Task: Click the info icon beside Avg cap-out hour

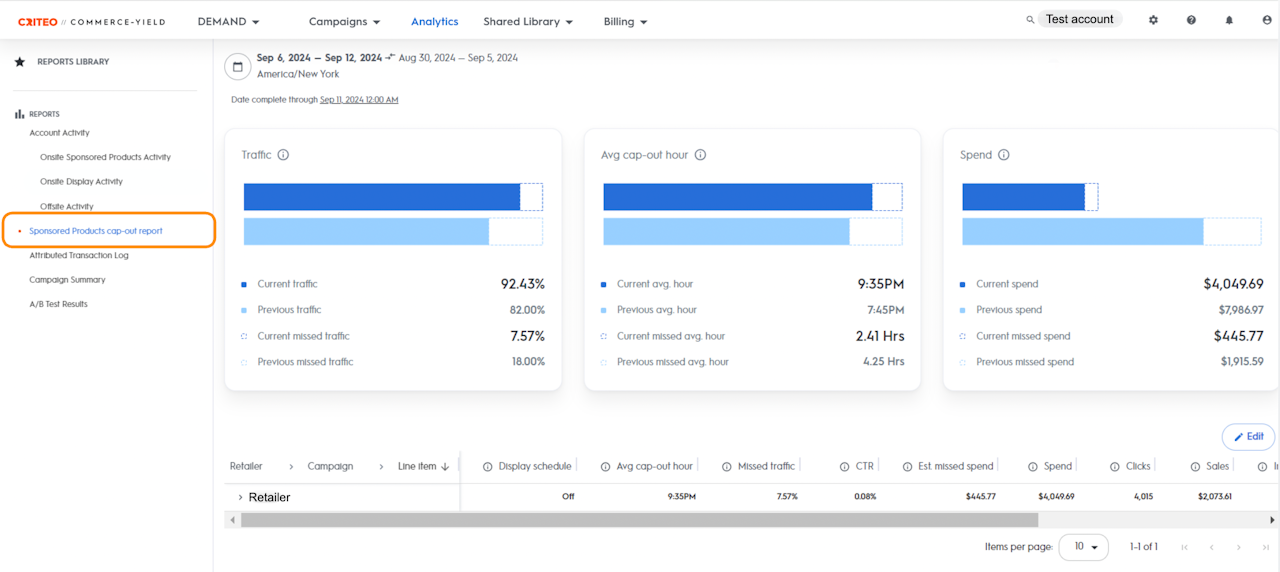Action: tap(700, 155)
